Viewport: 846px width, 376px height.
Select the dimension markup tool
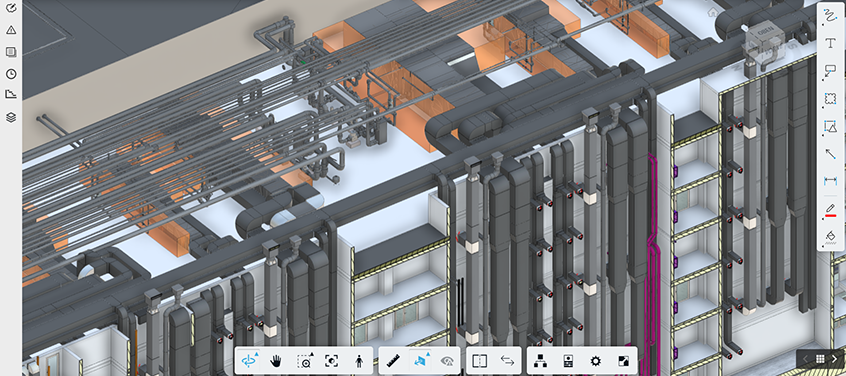830,181
